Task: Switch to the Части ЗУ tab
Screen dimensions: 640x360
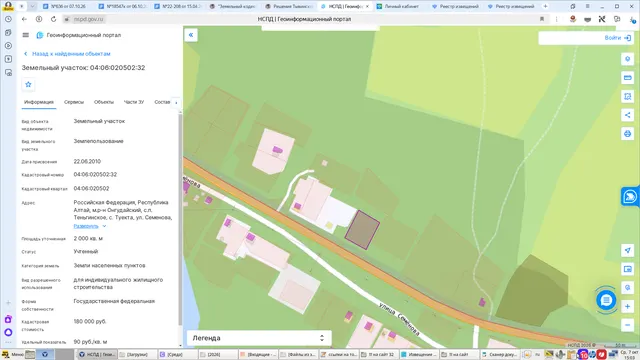Action: click(x=133, y=102)
